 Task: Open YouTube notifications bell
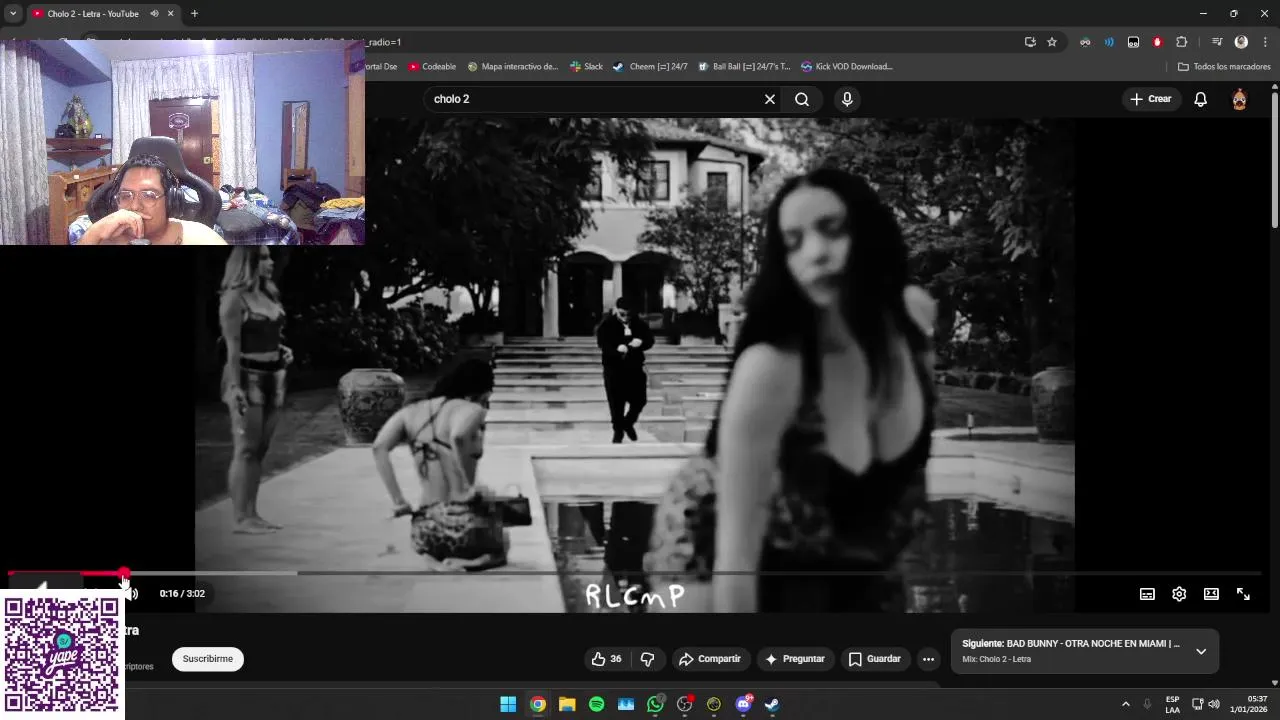tap(1201, 99)
